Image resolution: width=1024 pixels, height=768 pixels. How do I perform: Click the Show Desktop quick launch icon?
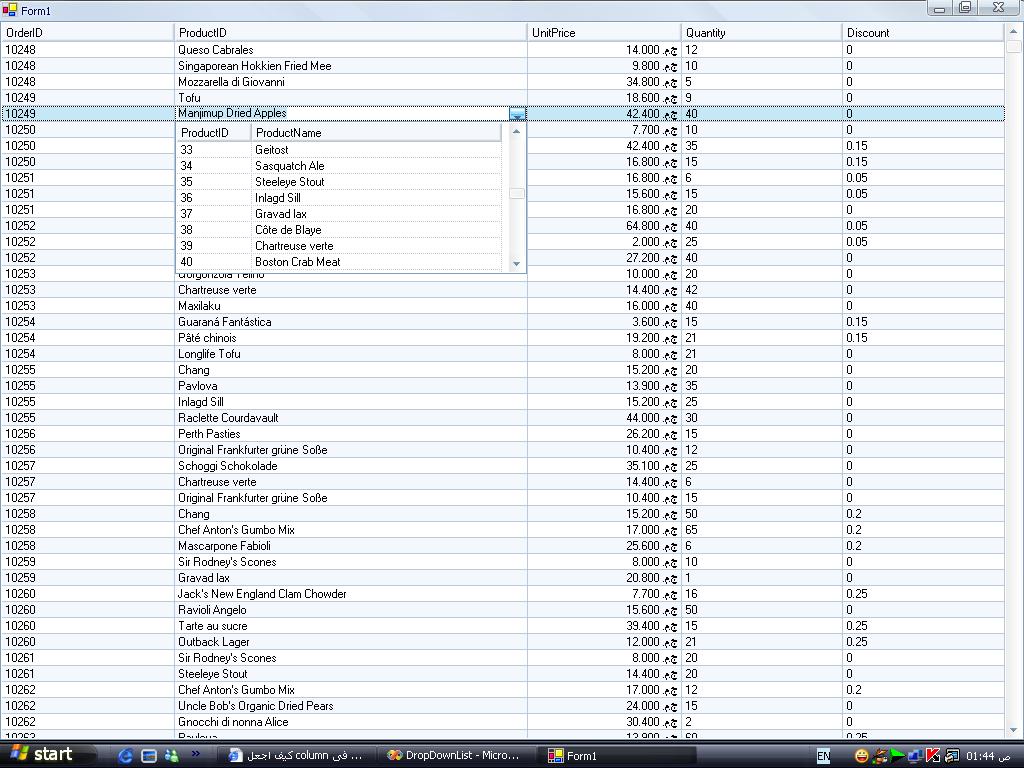149,756
